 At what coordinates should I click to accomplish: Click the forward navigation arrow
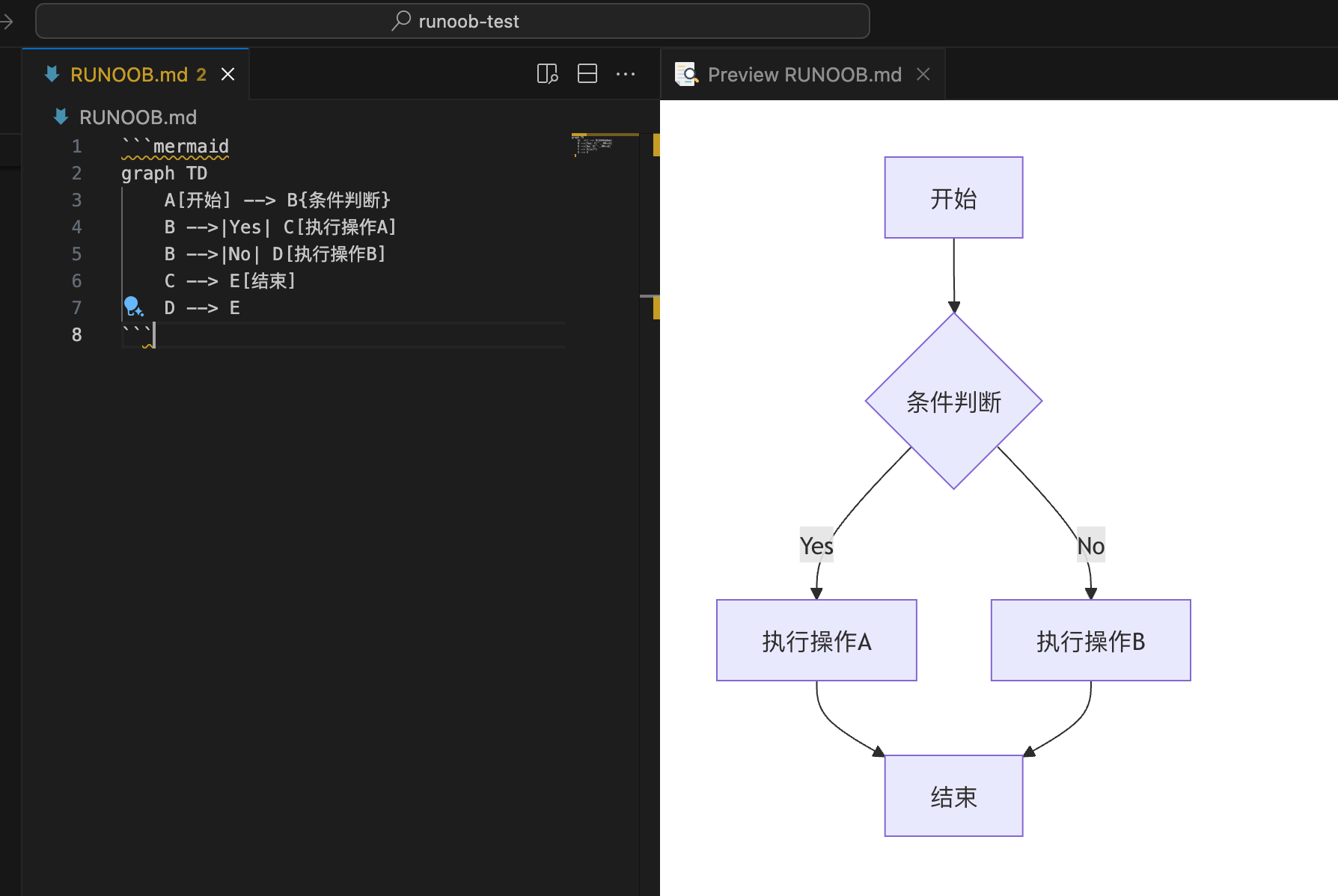point(7,22)
